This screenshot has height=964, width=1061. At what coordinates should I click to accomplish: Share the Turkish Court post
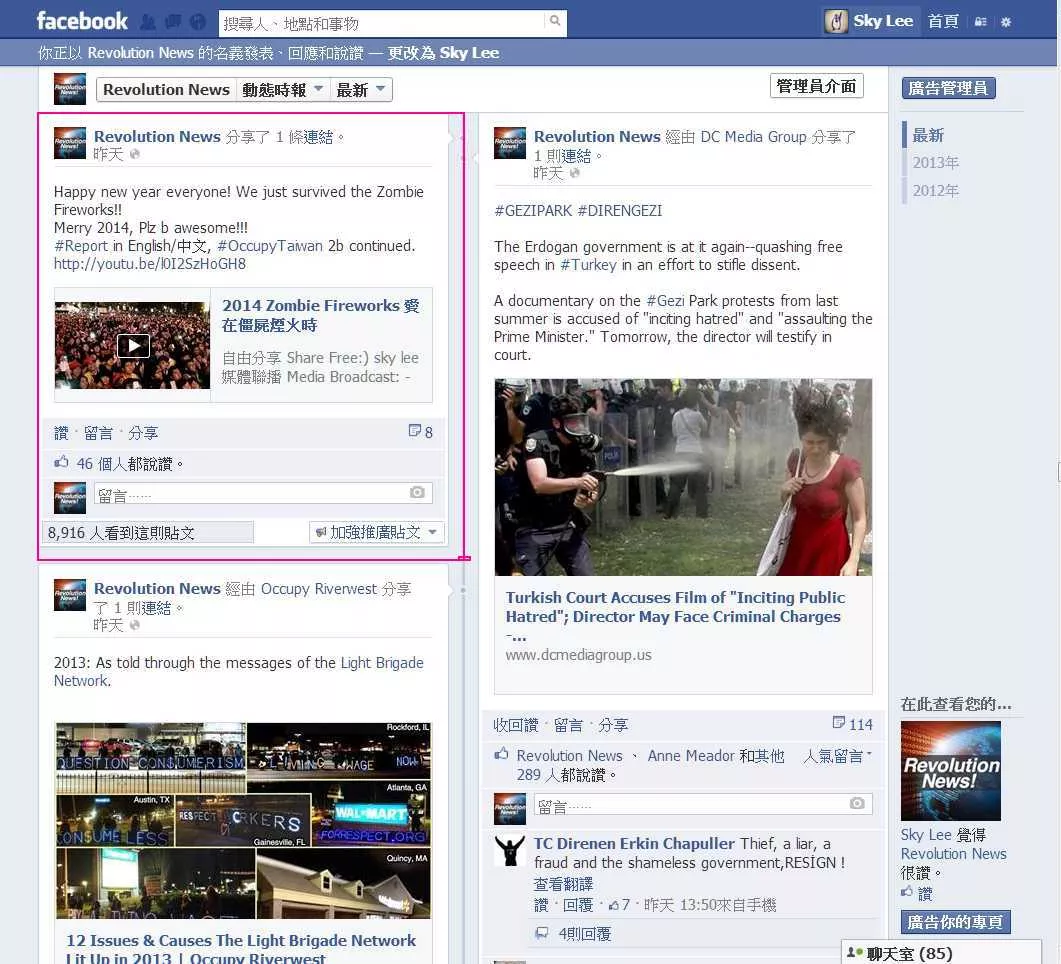click(x=613, y=725)
